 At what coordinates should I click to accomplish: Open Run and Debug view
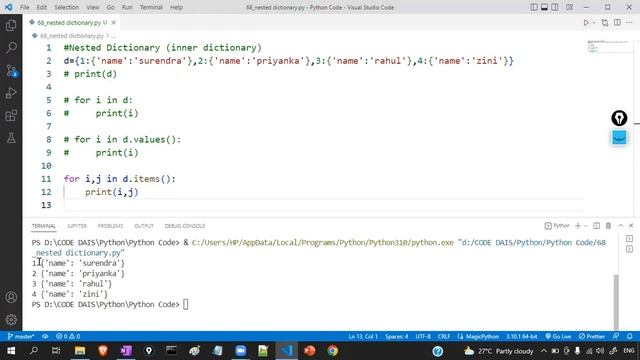point(11,93)
